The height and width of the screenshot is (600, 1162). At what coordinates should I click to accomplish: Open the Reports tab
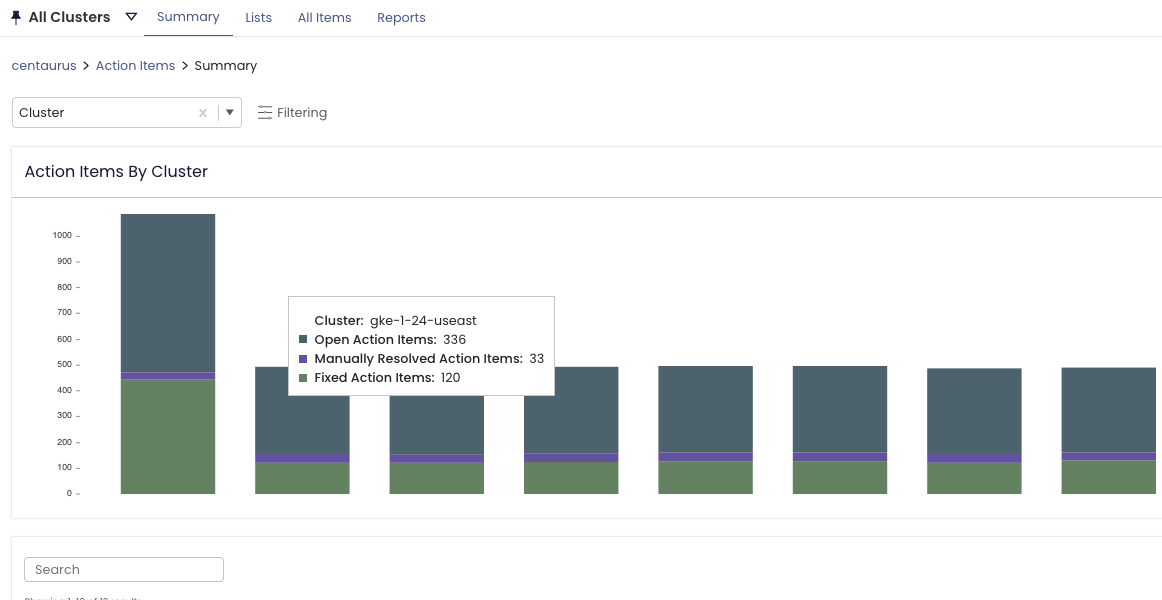[401, 17]
